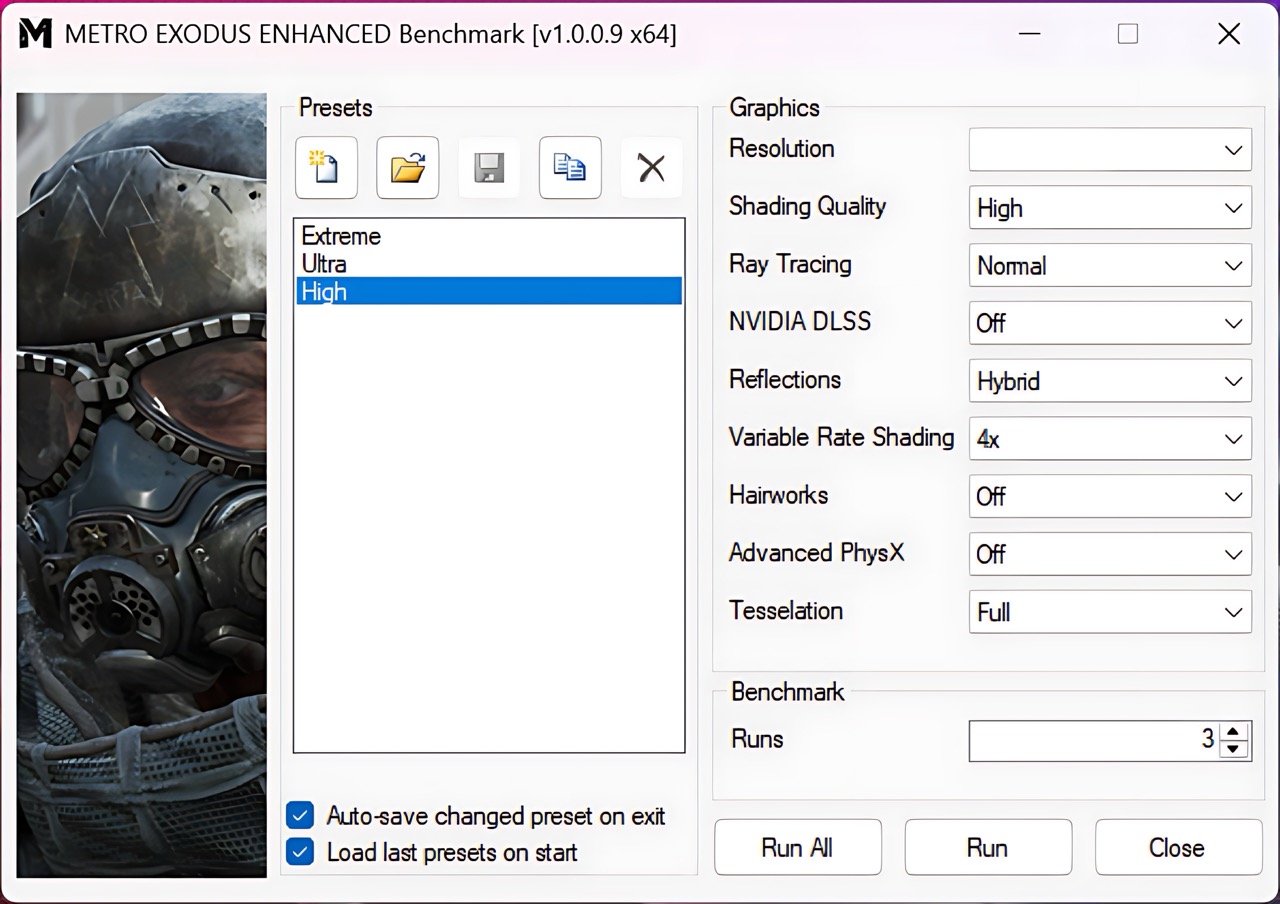Duplicate the preset with the copy icon
Screen dimensions: 1280x904
[x=570, y=167]
